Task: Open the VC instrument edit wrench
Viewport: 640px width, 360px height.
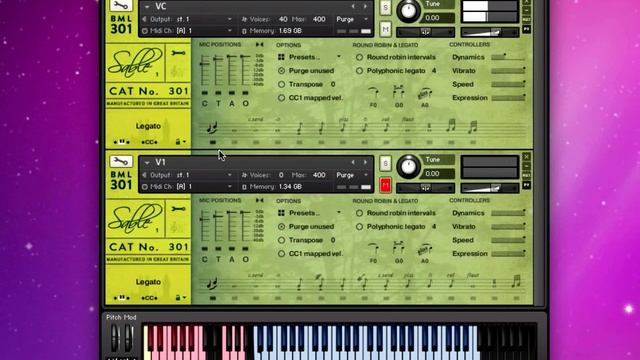Action: tap(121, 5)
